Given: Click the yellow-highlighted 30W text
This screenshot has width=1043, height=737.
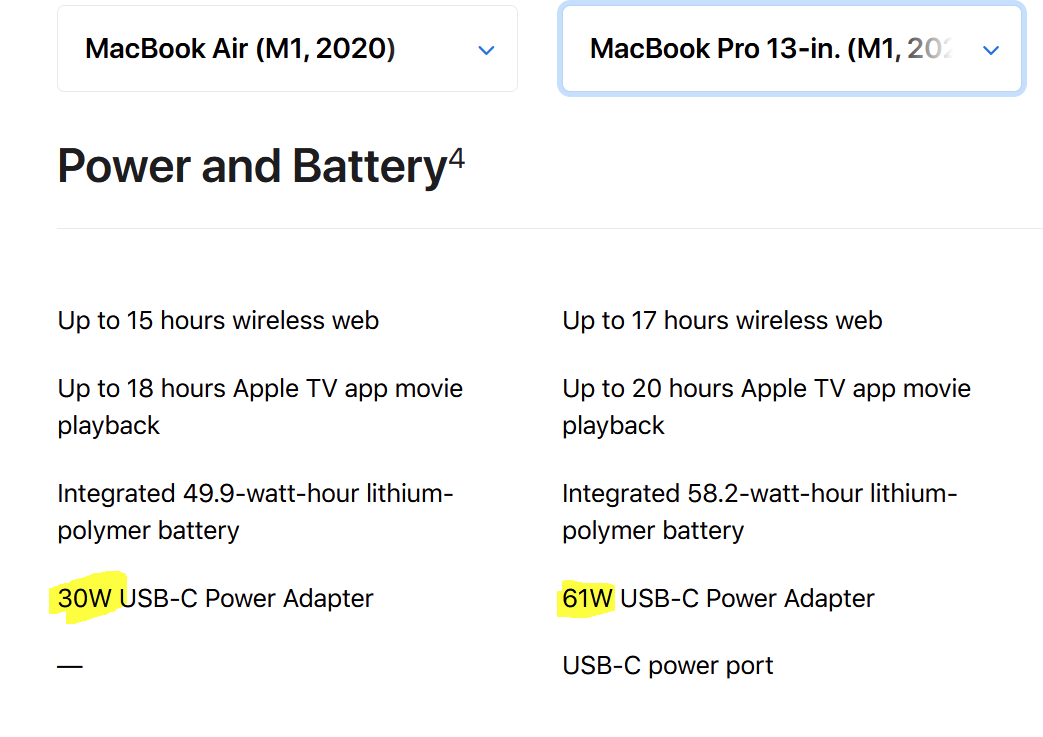Looking at the screenshot, I should [87, 599].
